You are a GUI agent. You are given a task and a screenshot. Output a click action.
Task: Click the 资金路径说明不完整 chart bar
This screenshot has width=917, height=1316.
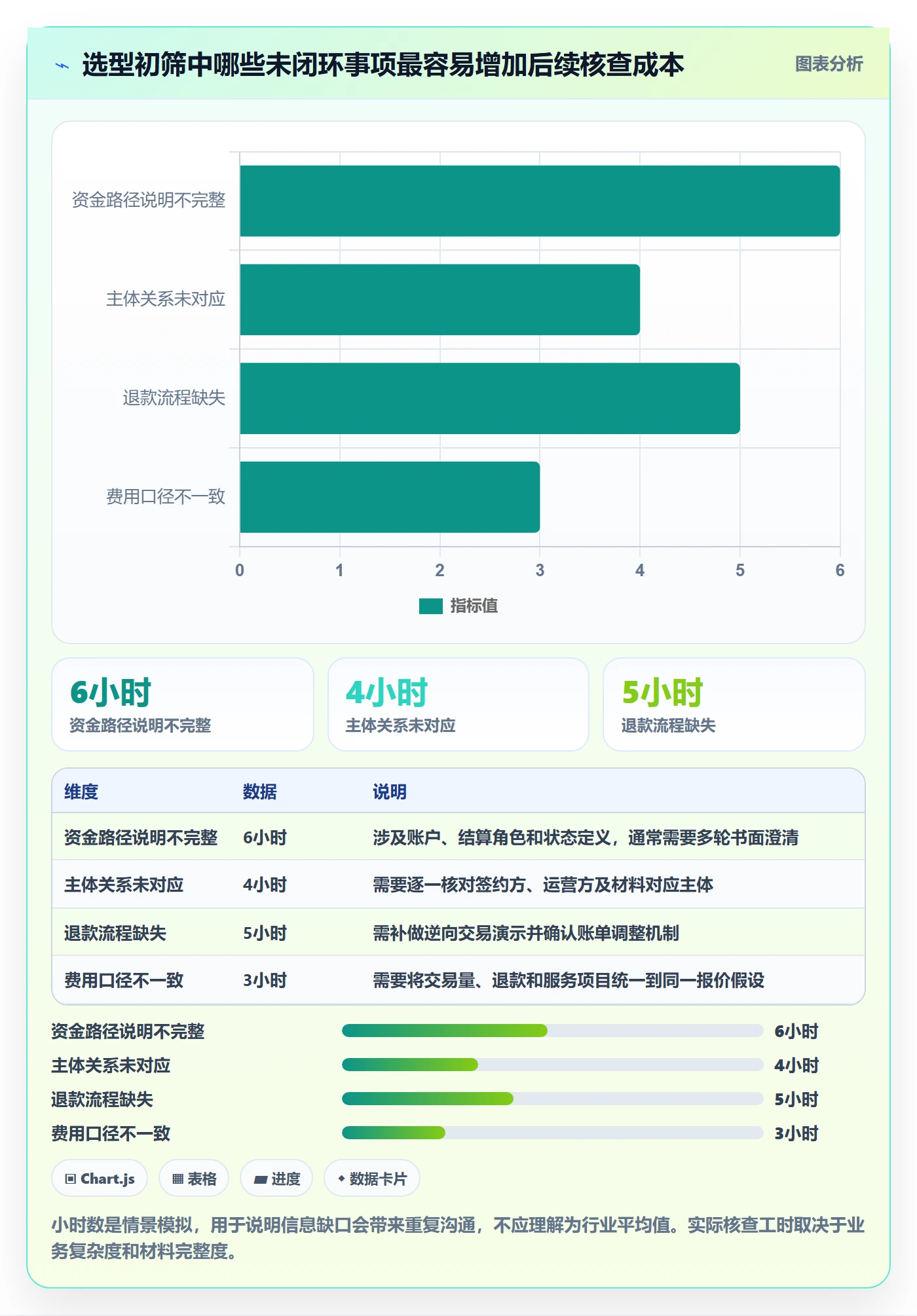pyautogui.click(x=540, y=201)
